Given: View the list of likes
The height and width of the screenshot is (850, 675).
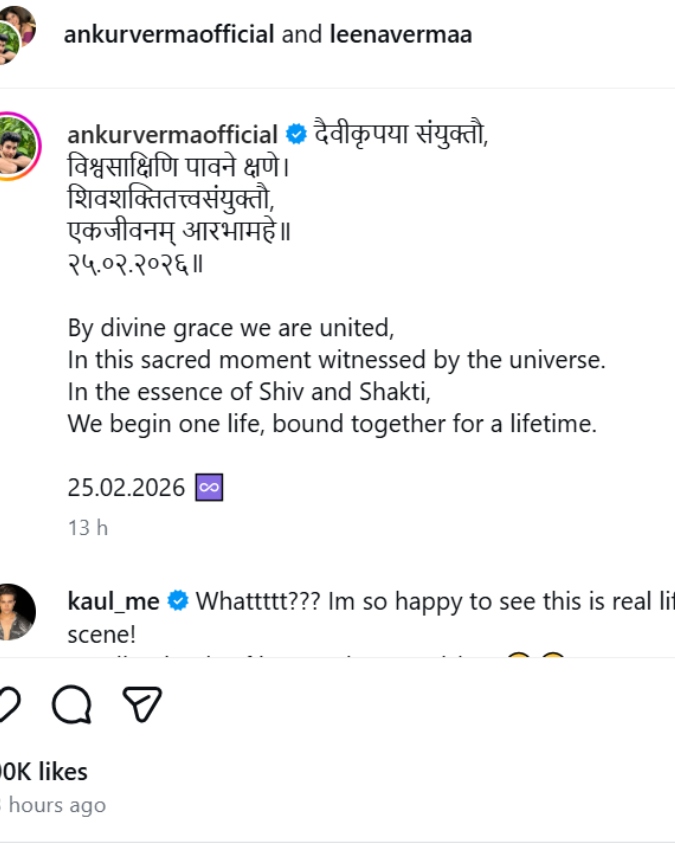Looking at the screenshot, I should [44, 772].
